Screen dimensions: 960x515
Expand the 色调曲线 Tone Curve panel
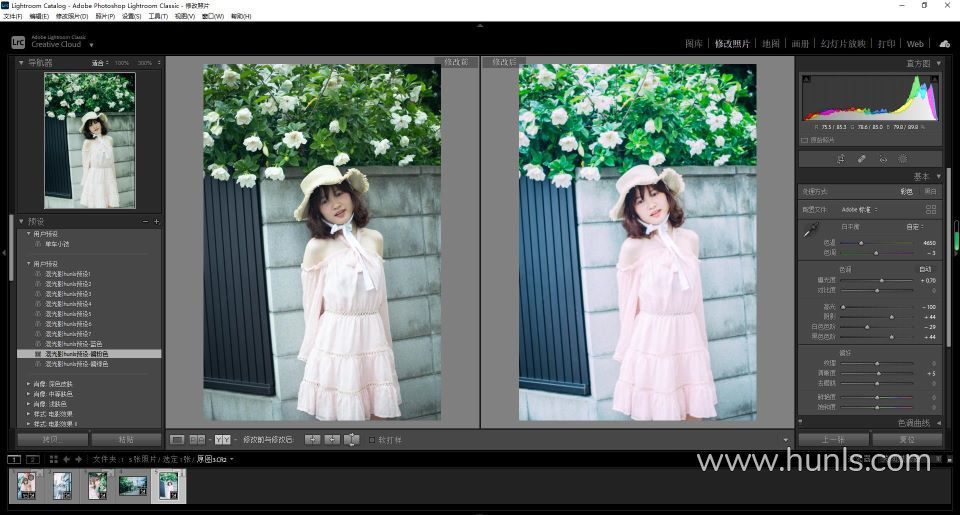pyautogui.click(x=939, y=423)
